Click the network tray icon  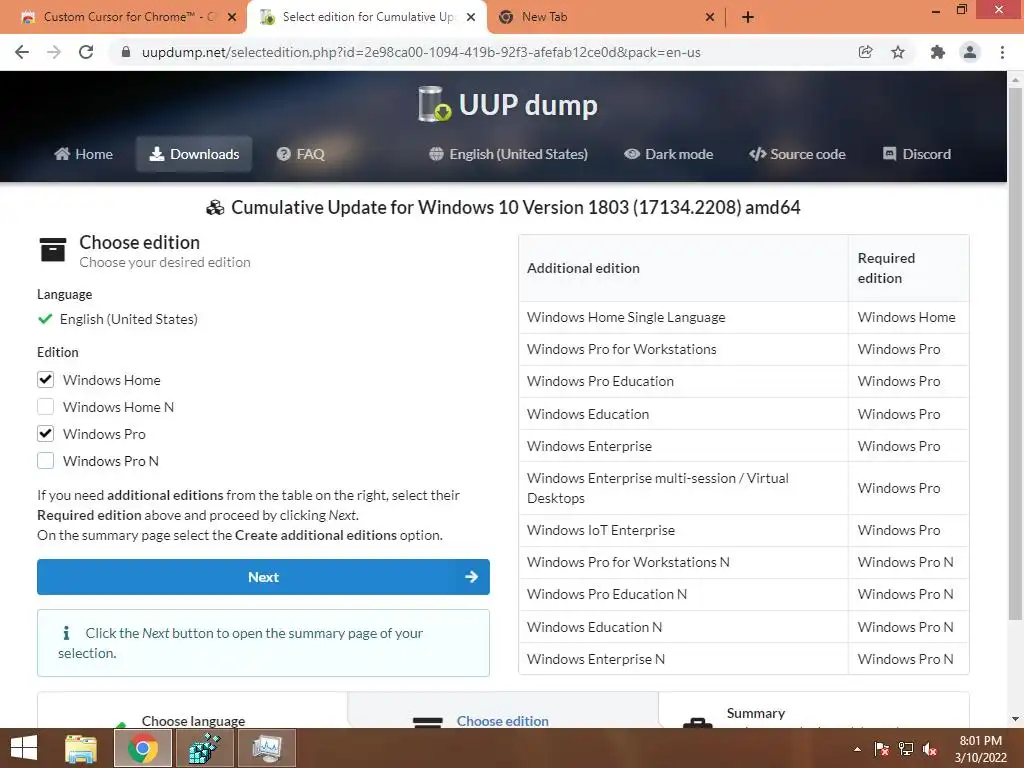(906, 749)
